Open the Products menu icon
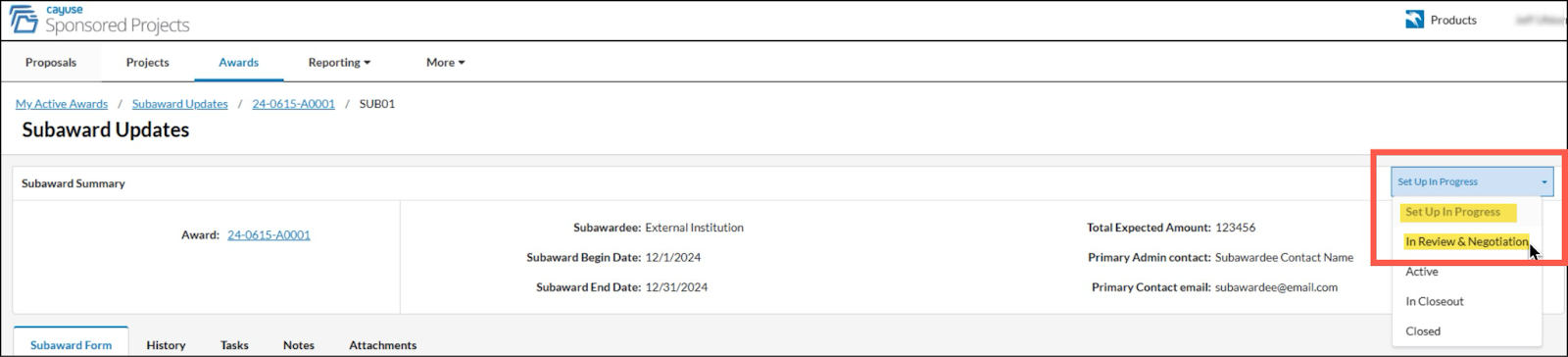Image resolution: width=1568 pixels, height=357 pixels. (1414, 20)
